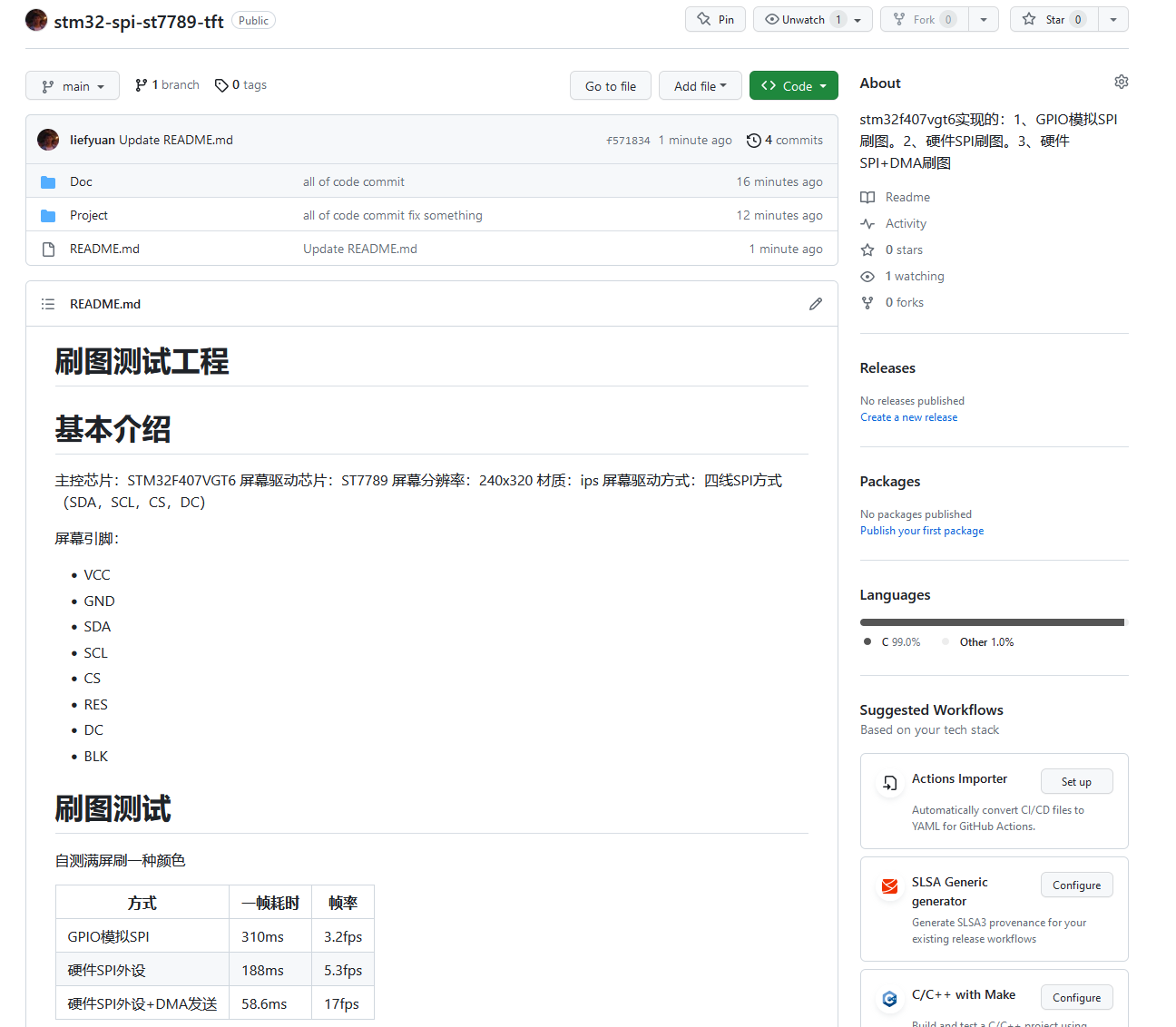Toggle Unwatch to stop watching repository
The width and height of the screenshot is (1176, 1027).
802,19
